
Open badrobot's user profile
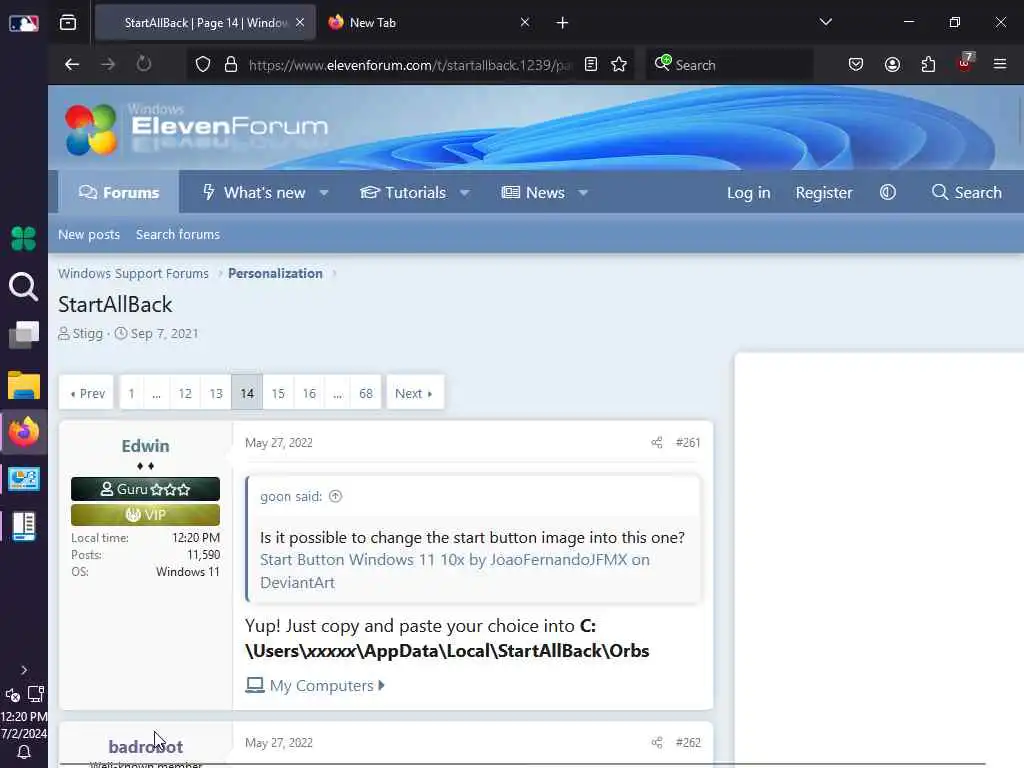pos(145,746)
